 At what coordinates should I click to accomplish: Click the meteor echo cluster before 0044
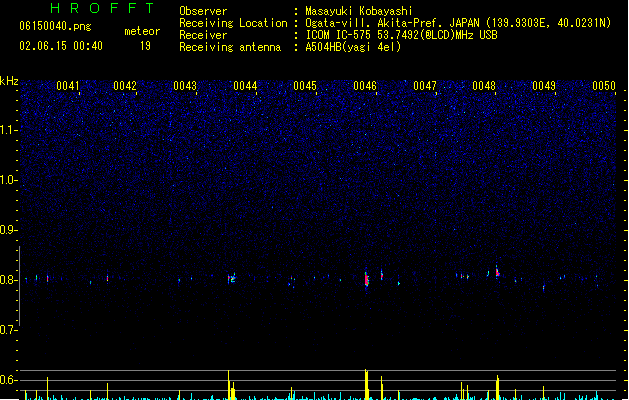[231, 278]
